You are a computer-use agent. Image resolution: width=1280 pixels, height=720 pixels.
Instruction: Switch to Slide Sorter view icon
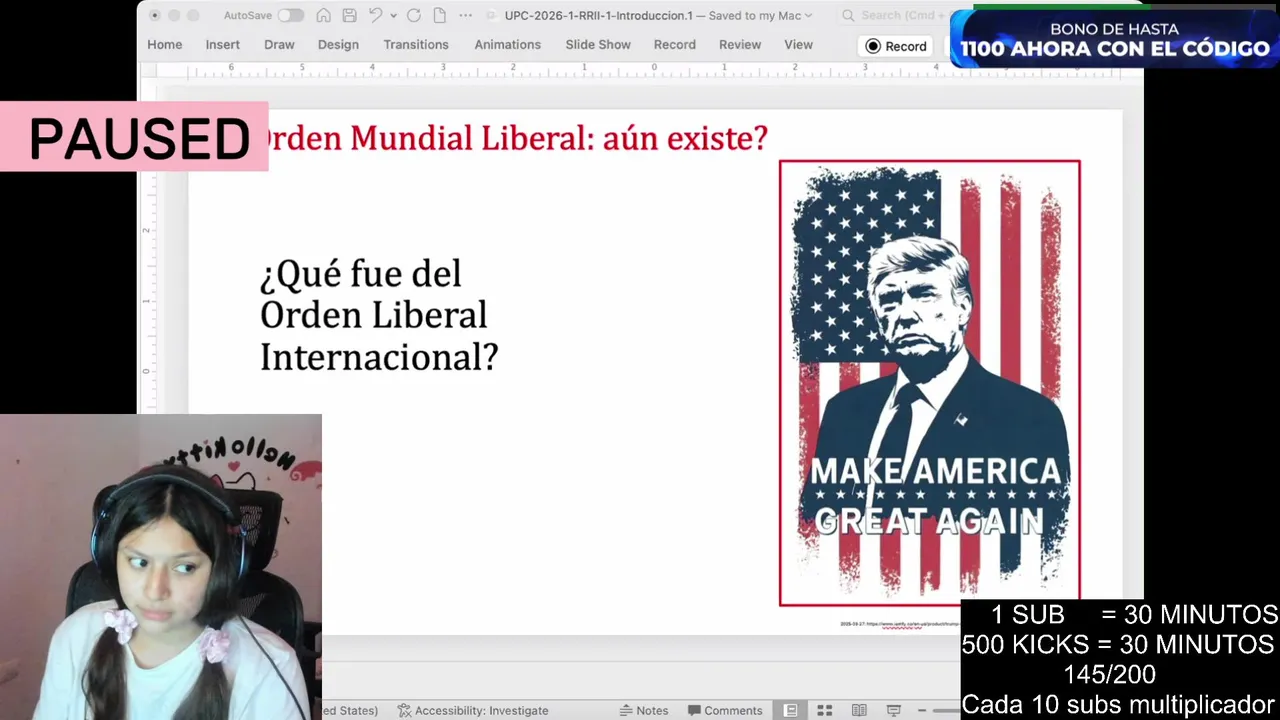825,710
